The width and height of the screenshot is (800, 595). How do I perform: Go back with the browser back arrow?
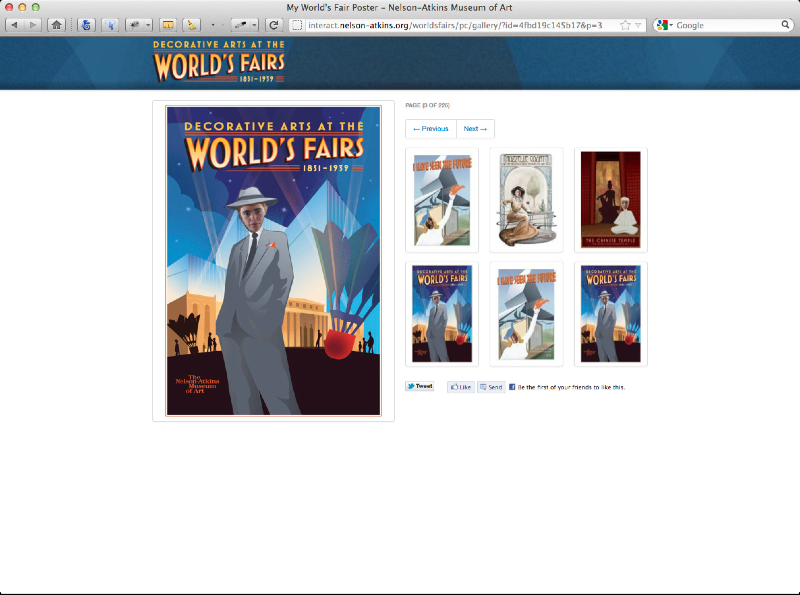[15, 25]
